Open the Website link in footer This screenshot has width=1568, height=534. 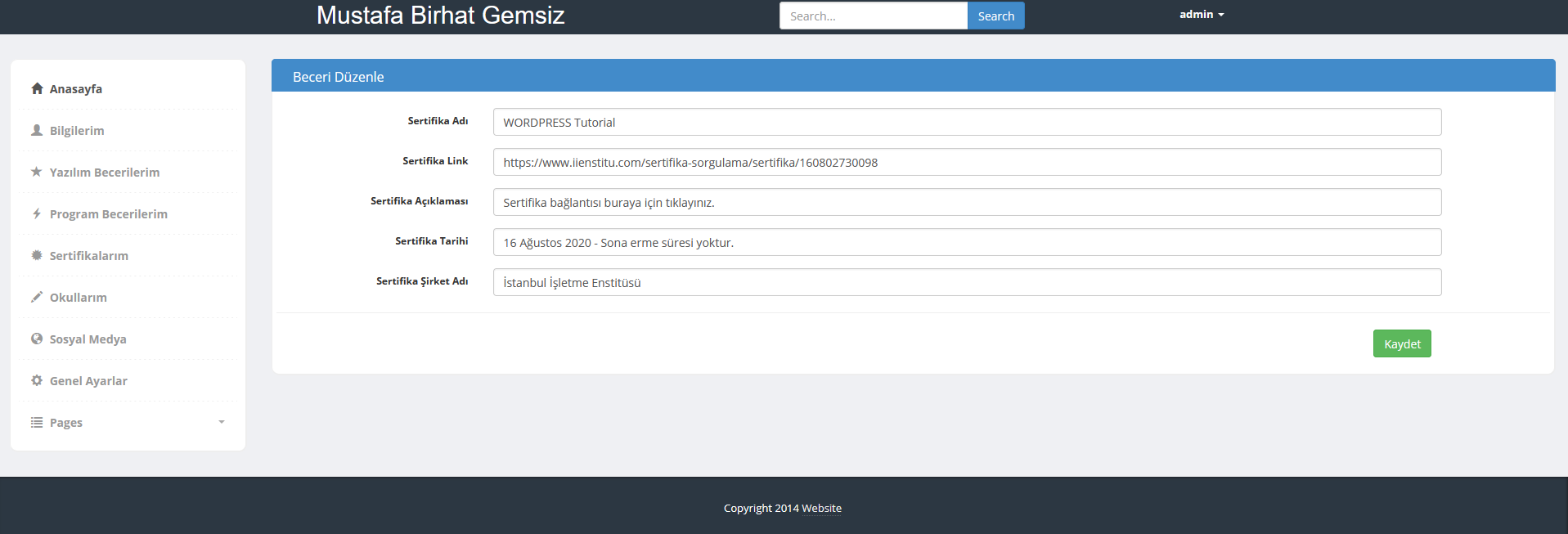[x=821, y=508]
